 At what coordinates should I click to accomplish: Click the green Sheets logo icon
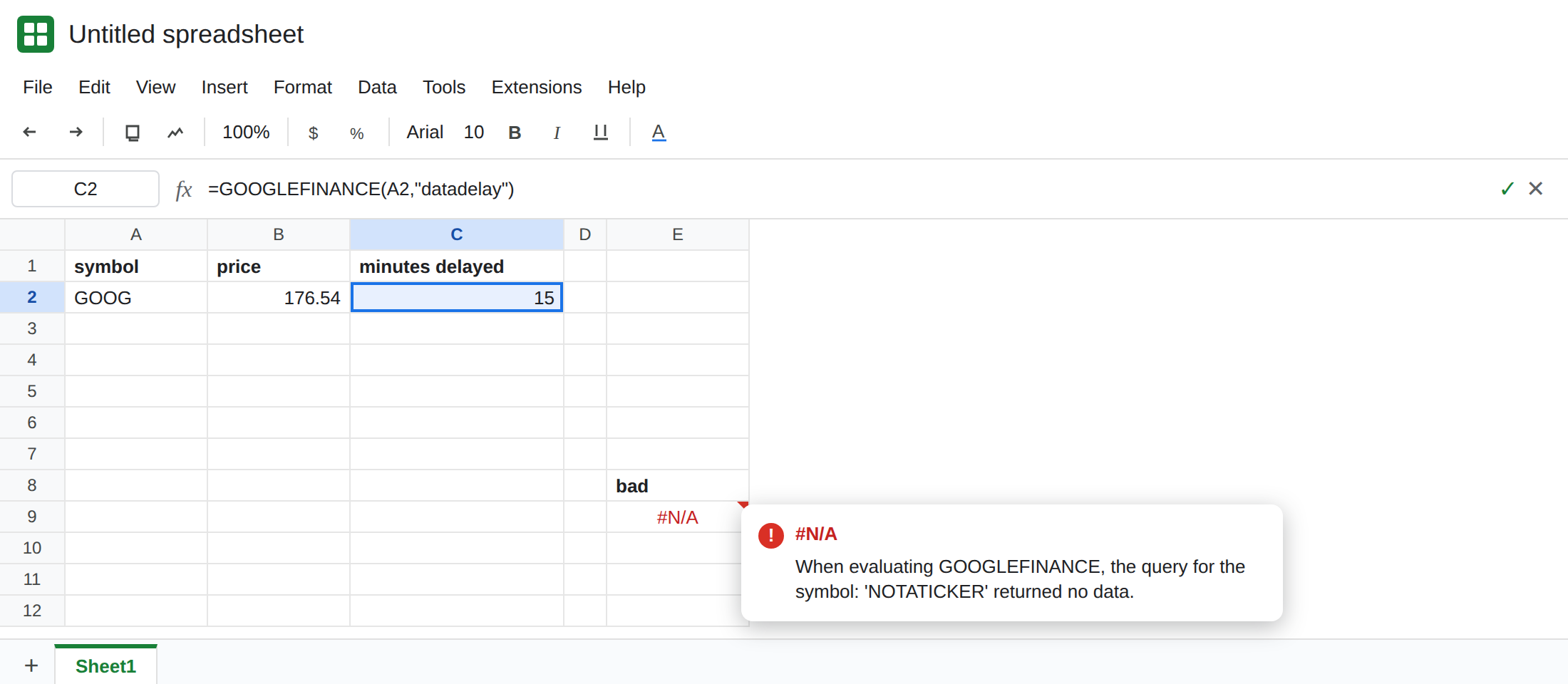pyautogui.click(x=36, y=34)
